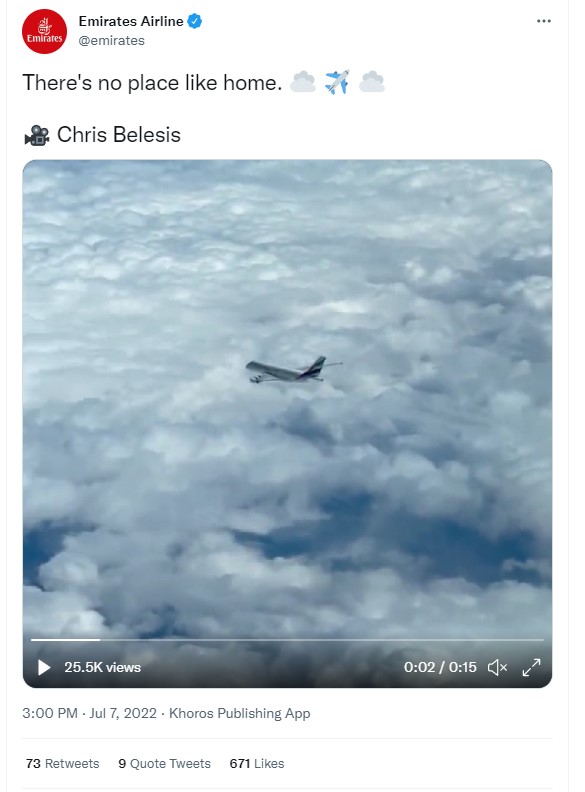Open the @emirates handle link

tap(111, 40)
